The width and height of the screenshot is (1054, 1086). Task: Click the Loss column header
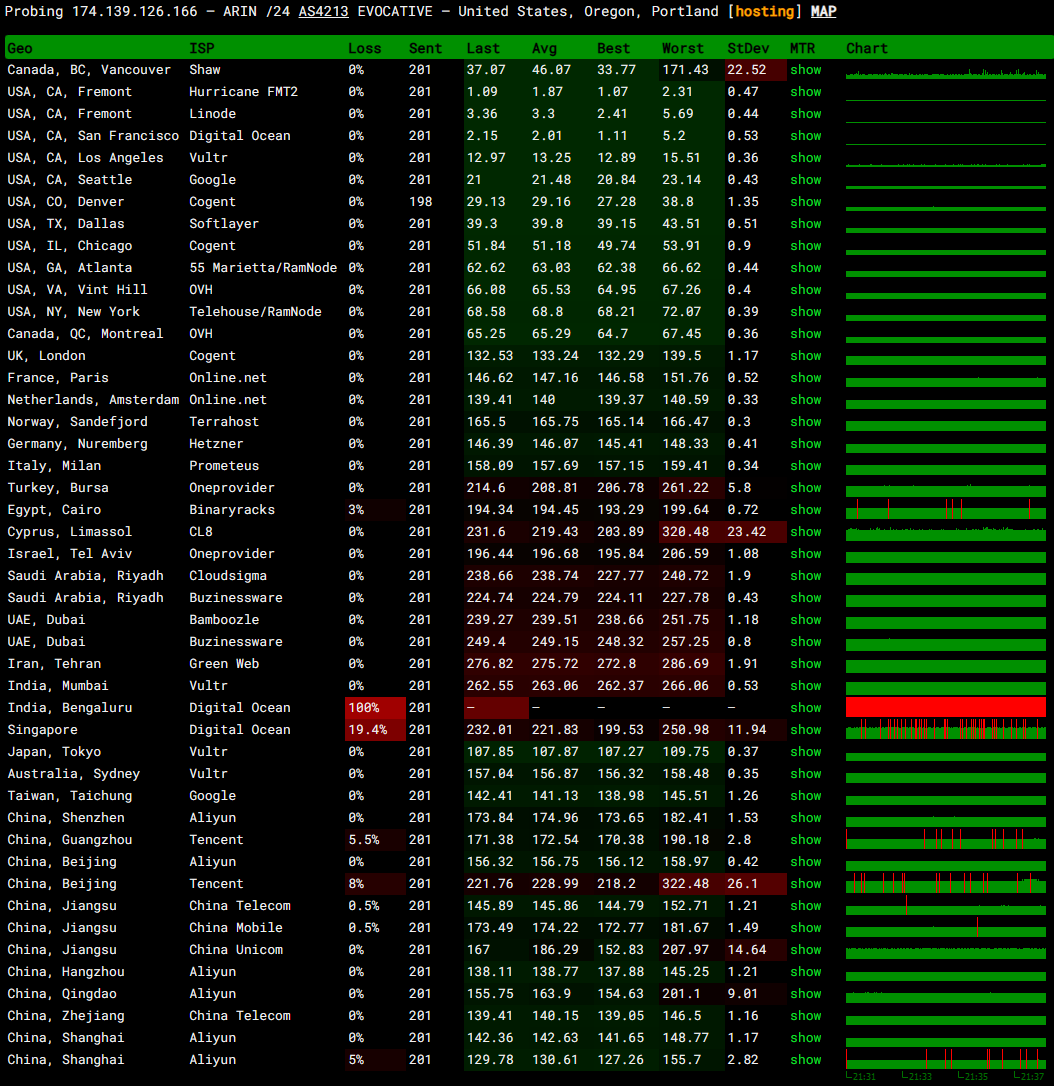[365, 48]
